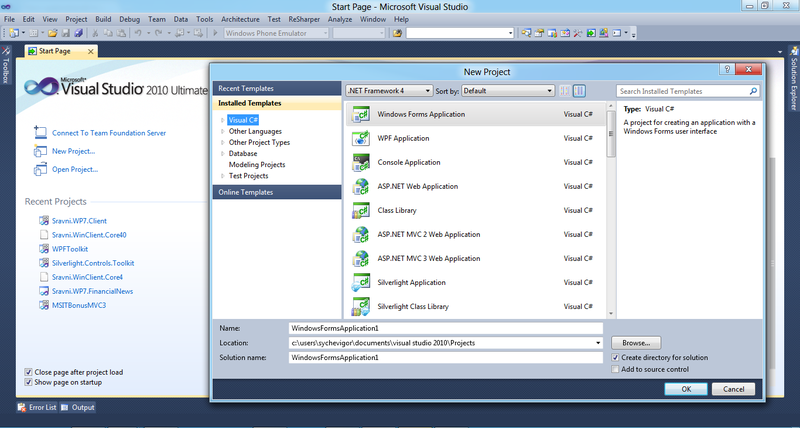Open Solution Explorer from the toolbar icon
The height and width of the screenshot is (428, 800).
[x=526, y=33]
